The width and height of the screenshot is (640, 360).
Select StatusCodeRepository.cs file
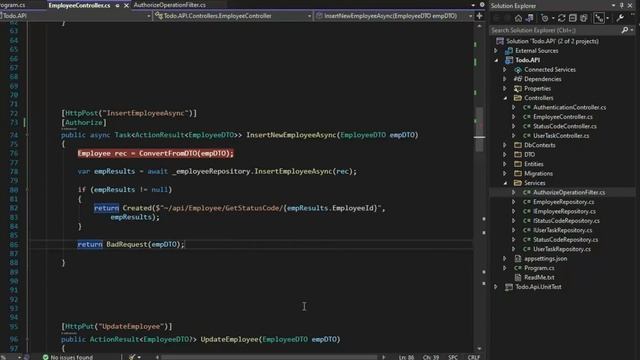click(x=565, y=240)
